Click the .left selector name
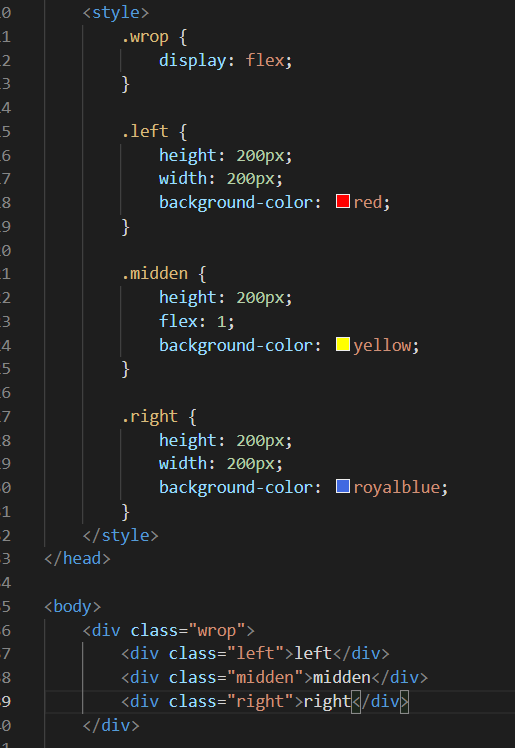This screenshot has width=515, height=748. (144, 131)
